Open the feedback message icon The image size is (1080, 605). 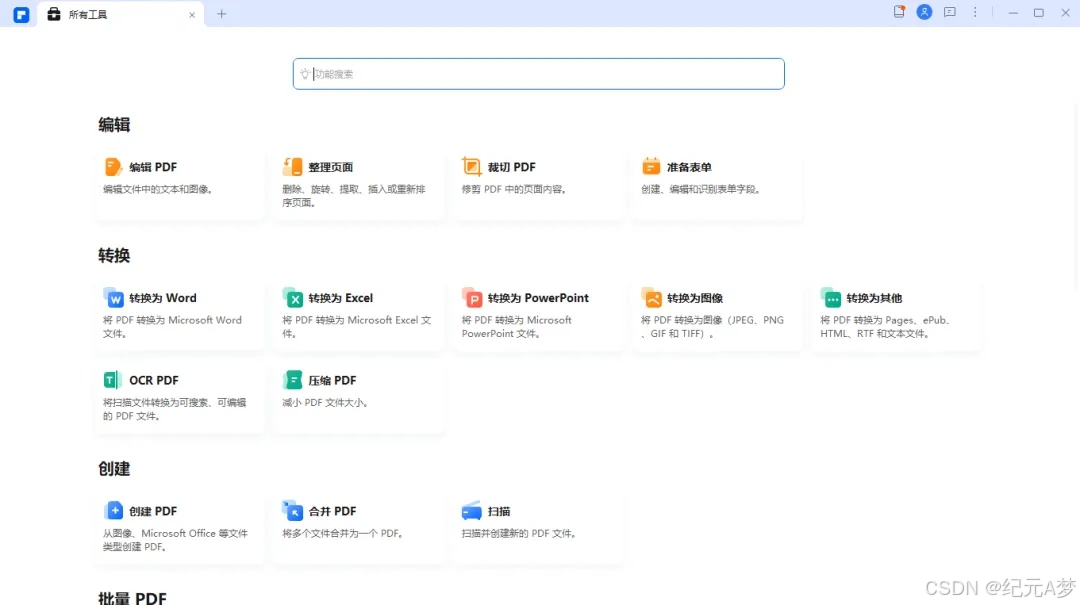(950, 12)
